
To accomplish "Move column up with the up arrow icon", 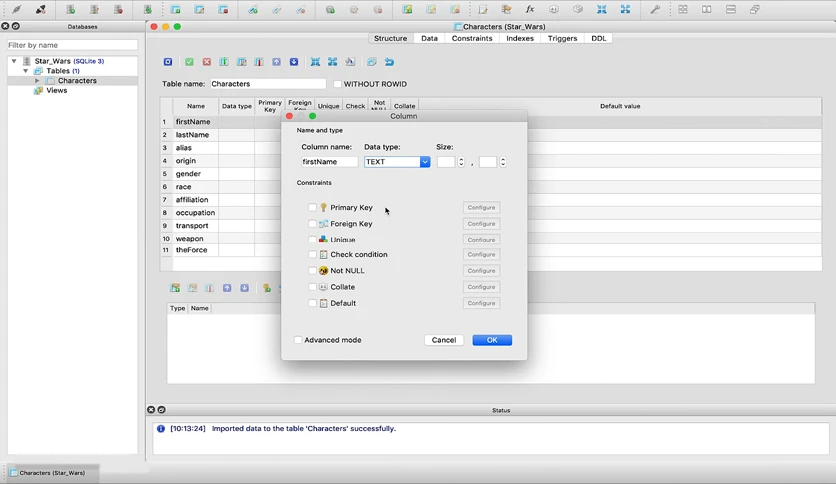I will point(276,62).
